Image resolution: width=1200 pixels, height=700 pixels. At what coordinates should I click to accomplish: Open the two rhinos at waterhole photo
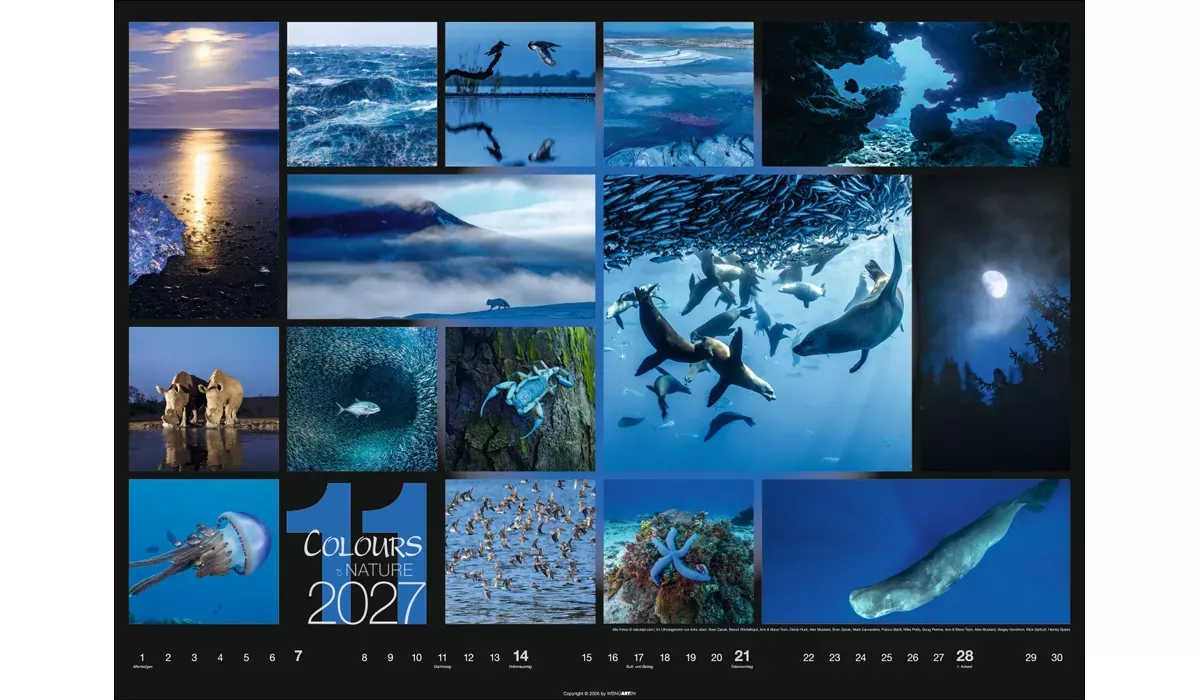[204, 399]
